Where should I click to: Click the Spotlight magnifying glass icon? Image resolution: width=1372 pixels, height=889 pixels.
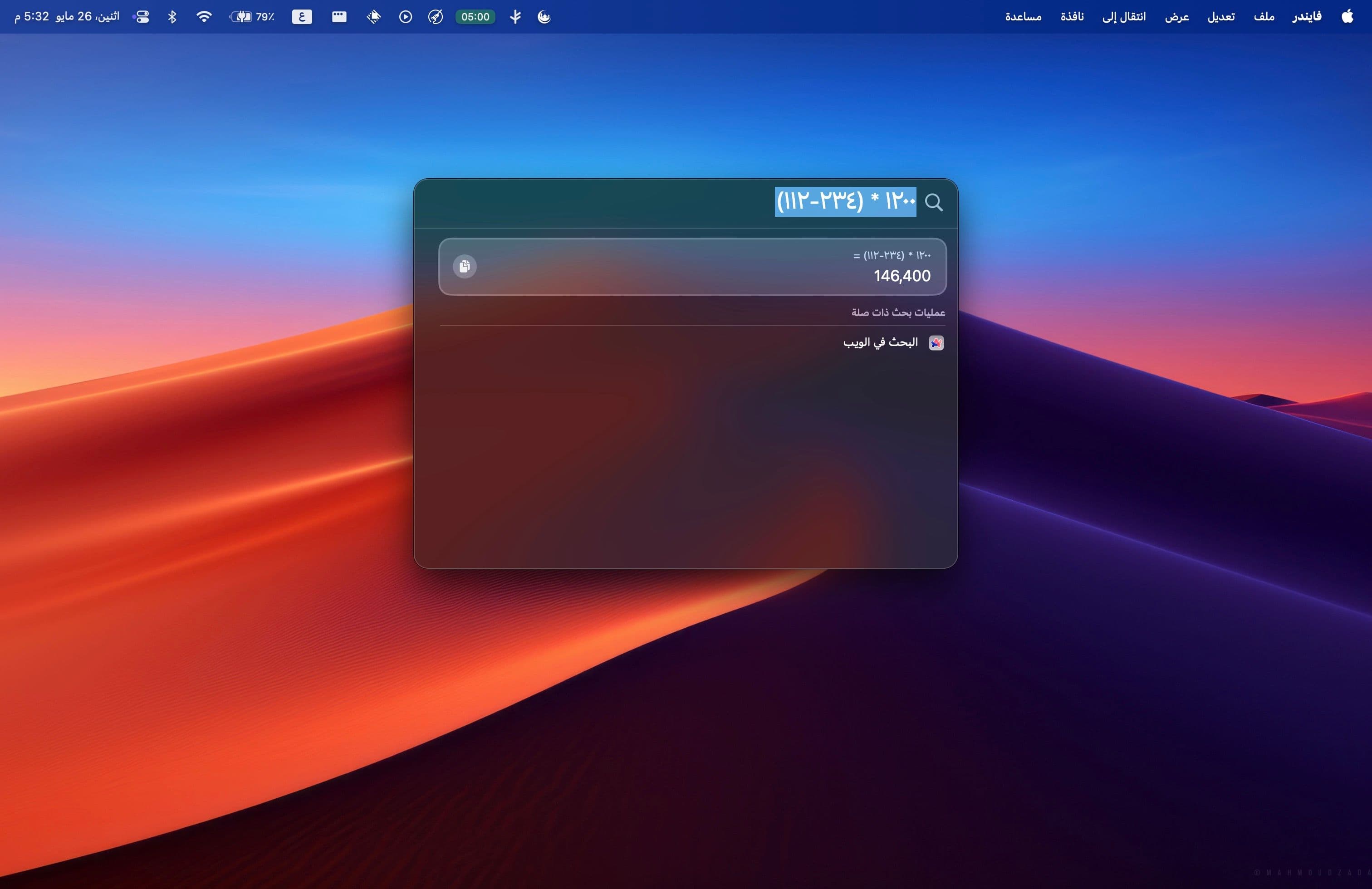933,202
